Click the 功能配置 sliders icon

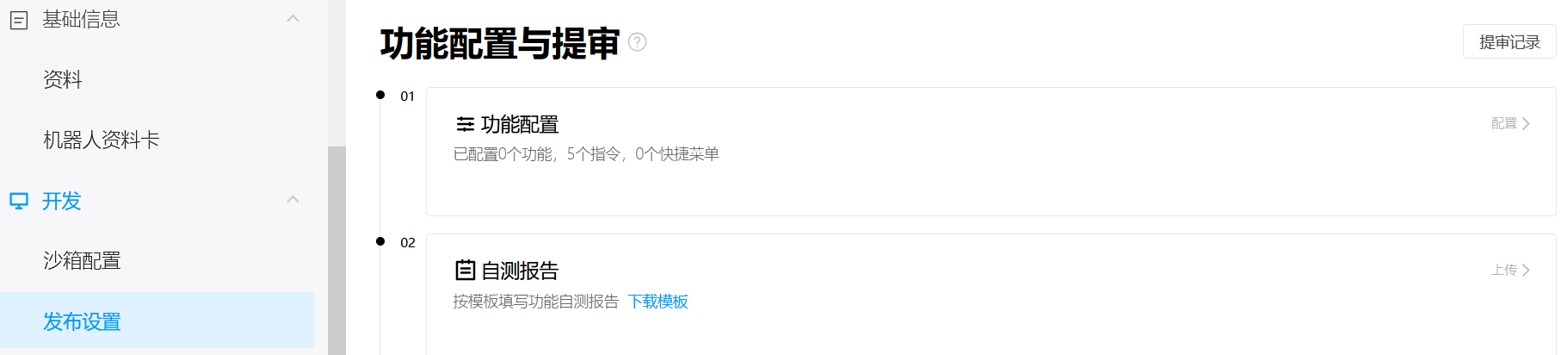click(x=466, y=124)
